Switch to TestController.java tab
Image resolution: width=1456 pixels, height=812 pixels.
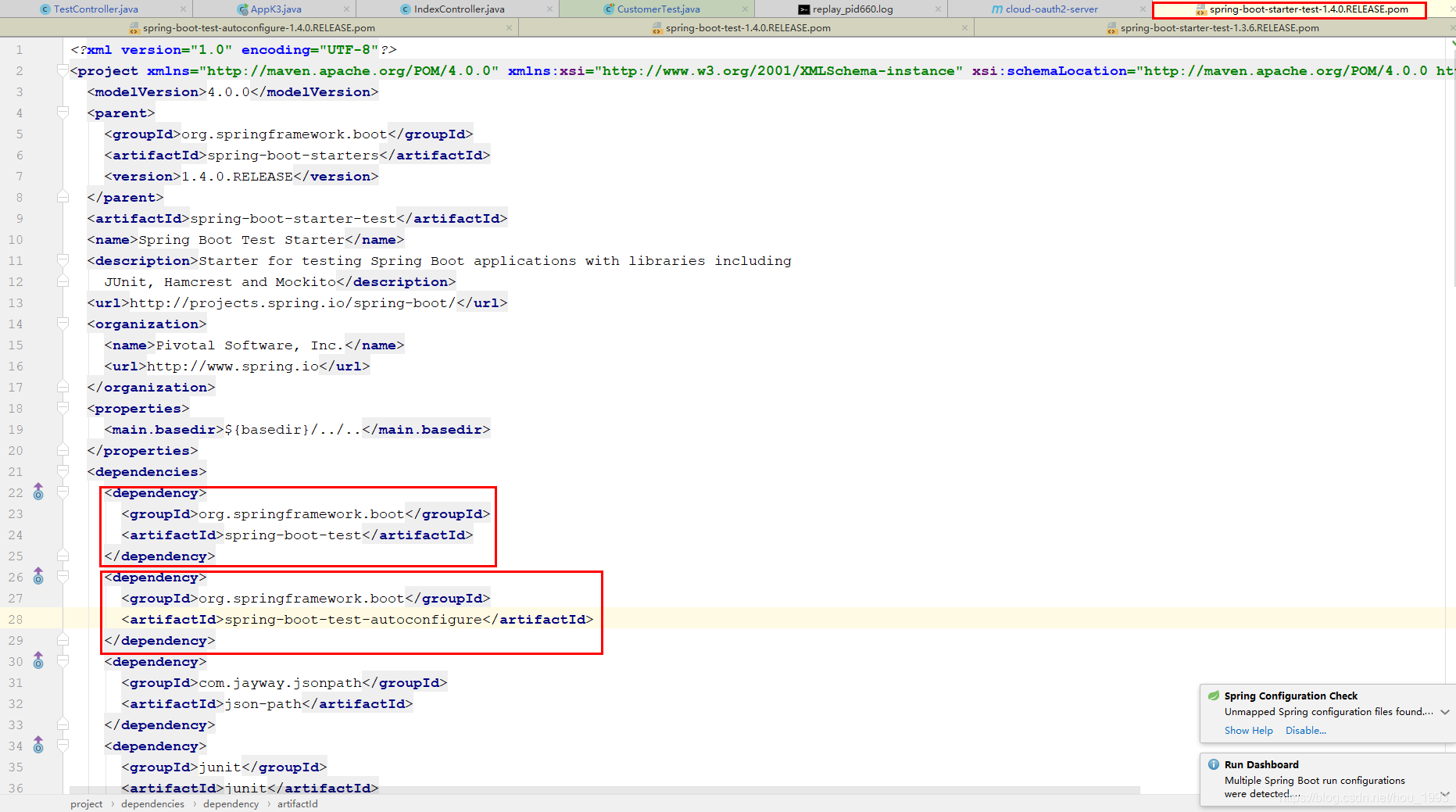[96, 9]
